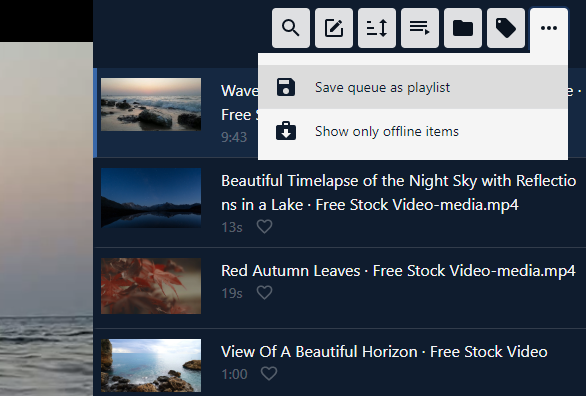Like the View Of A Beautiful Horizon video
The height and width of the screenshot is (396, 586).
click(x=269, y=374)
